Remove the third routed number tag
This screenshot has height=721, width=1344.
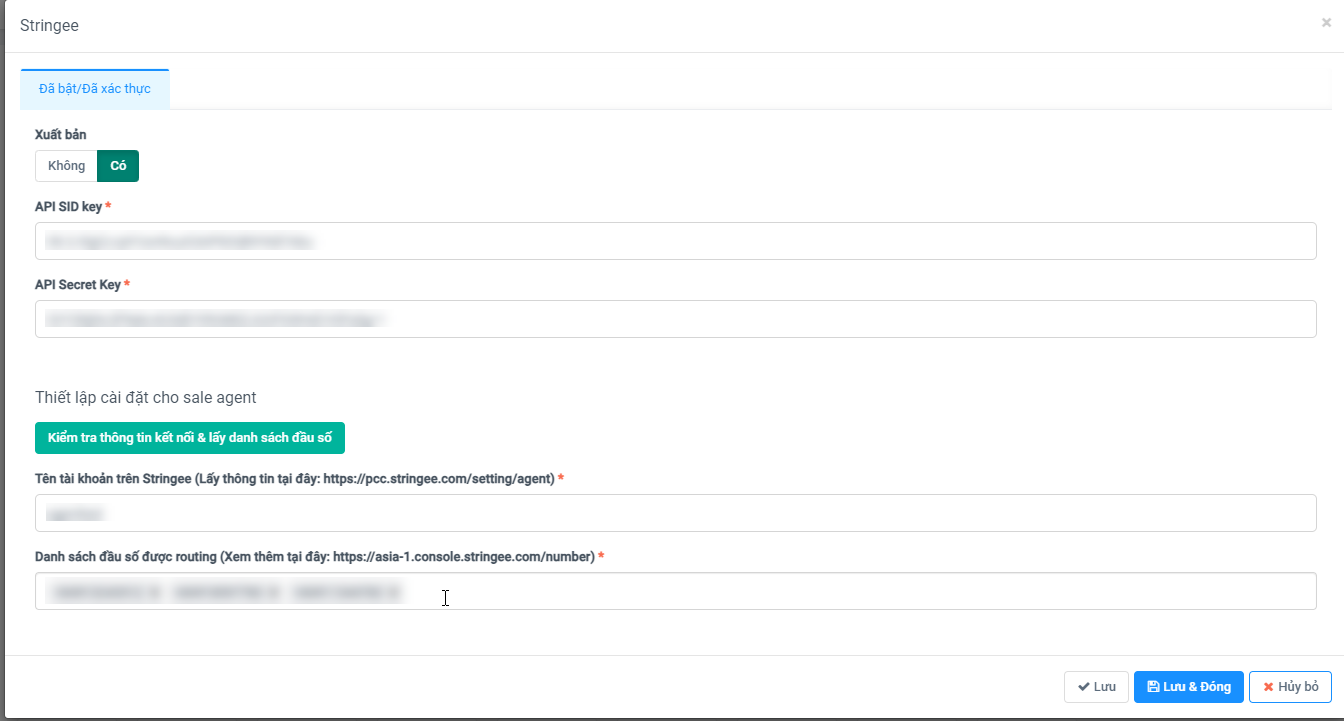pos(392,593)
